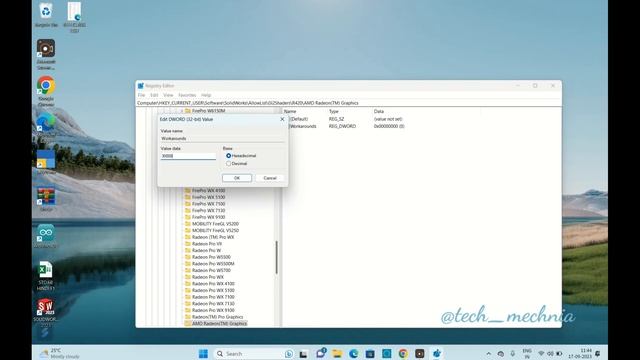Open the clock and date panel
The width and height of the screenshot is (640, 360).
[x=580, y=353]
